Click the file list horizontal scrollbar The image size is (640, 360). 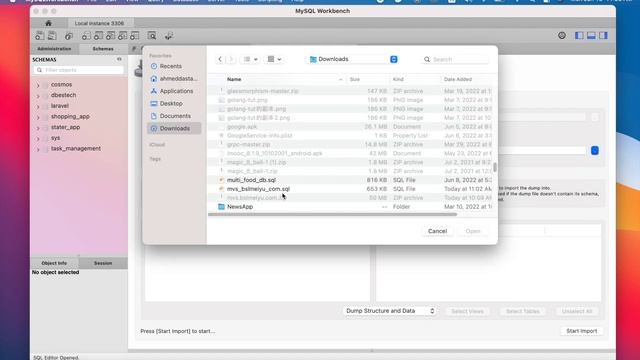(333, 214)
